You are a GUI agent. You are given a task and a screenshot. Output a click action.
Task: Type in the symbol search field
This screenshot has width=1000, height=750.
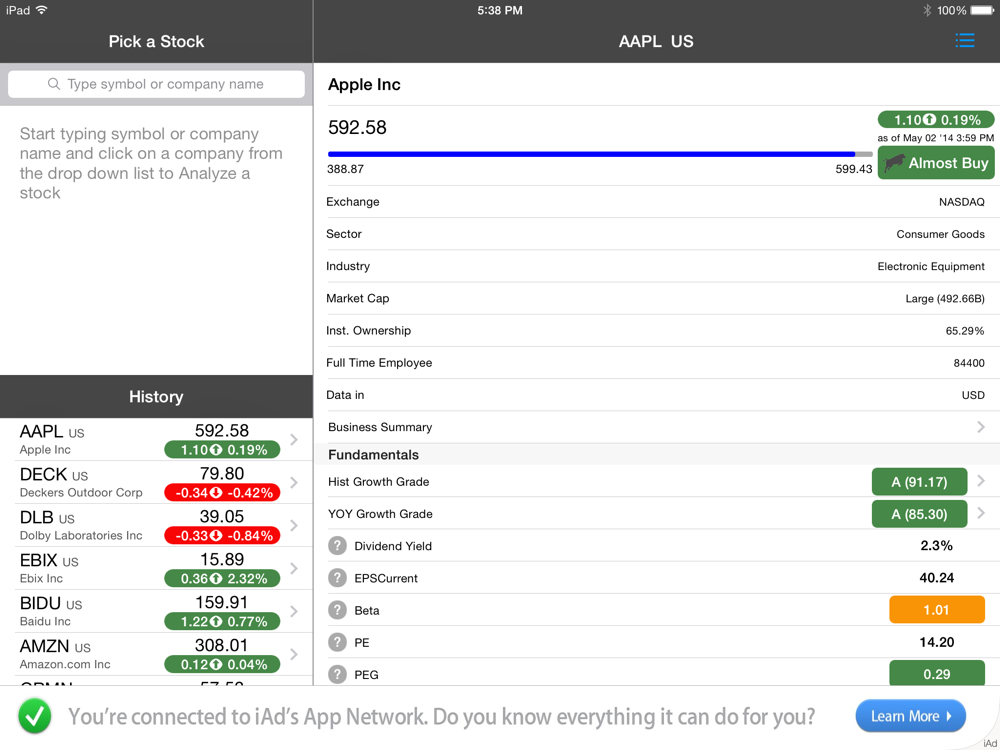click(x=166, y=84)
